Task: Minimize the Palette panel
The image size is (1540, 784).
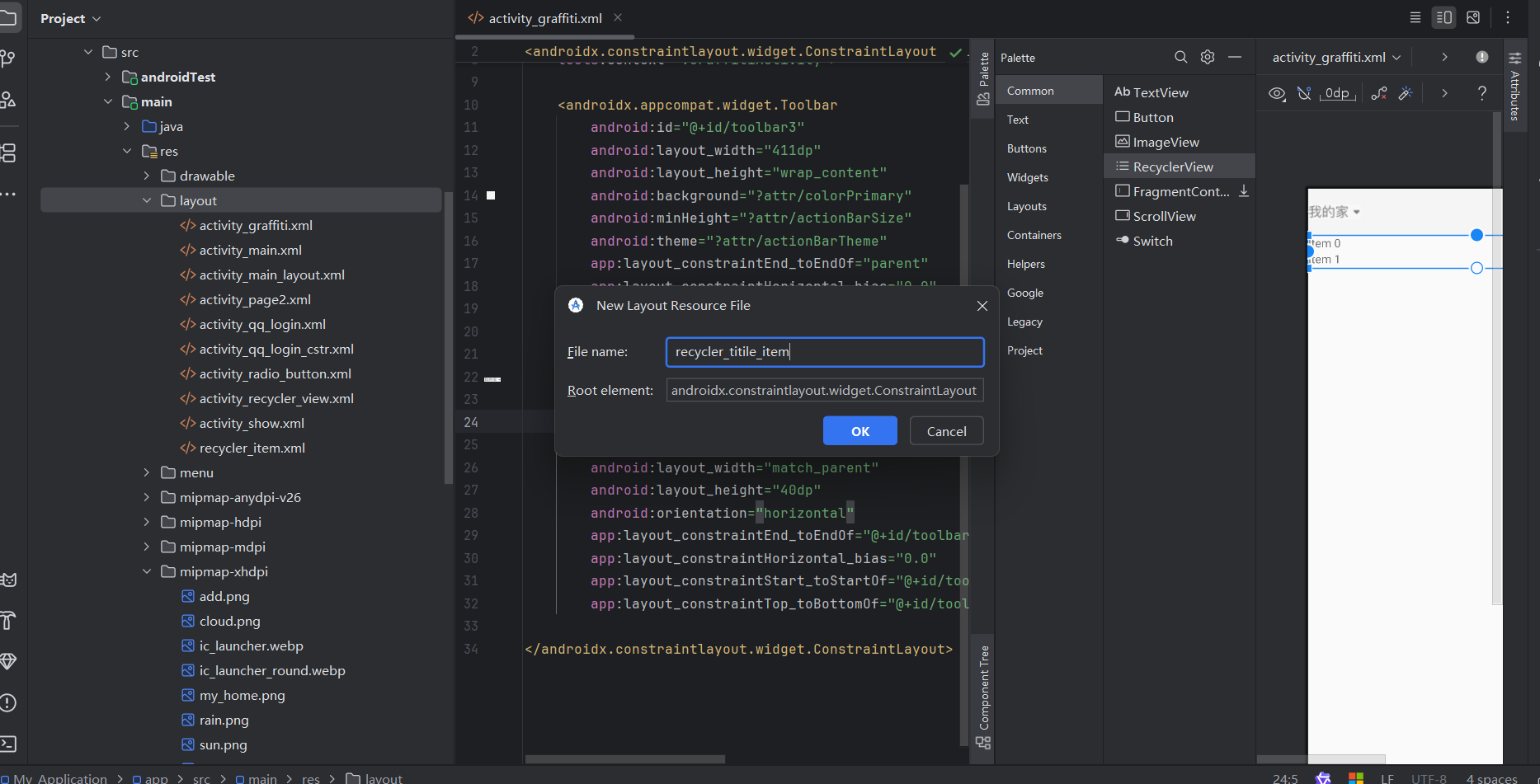Action: click(x=1235, y=57)
